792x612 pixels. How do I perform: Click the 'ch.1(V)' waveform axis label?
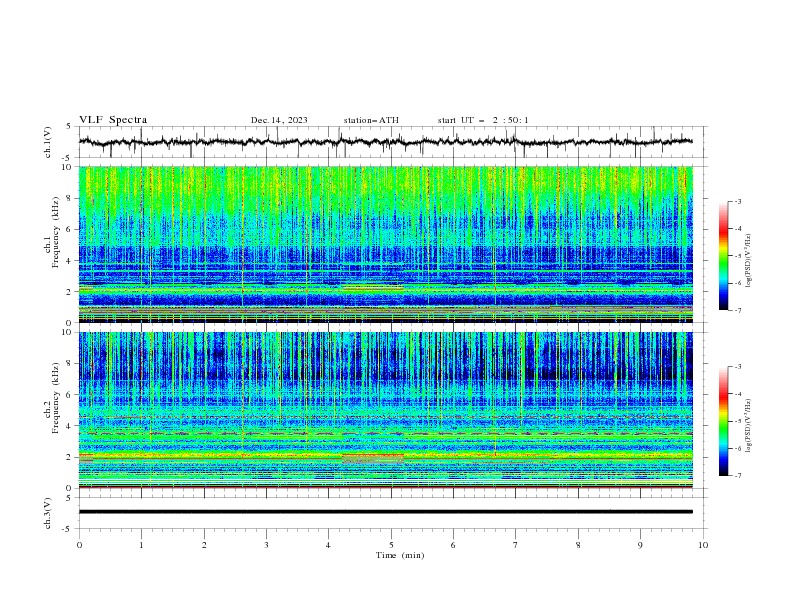(x=48, y=142)
